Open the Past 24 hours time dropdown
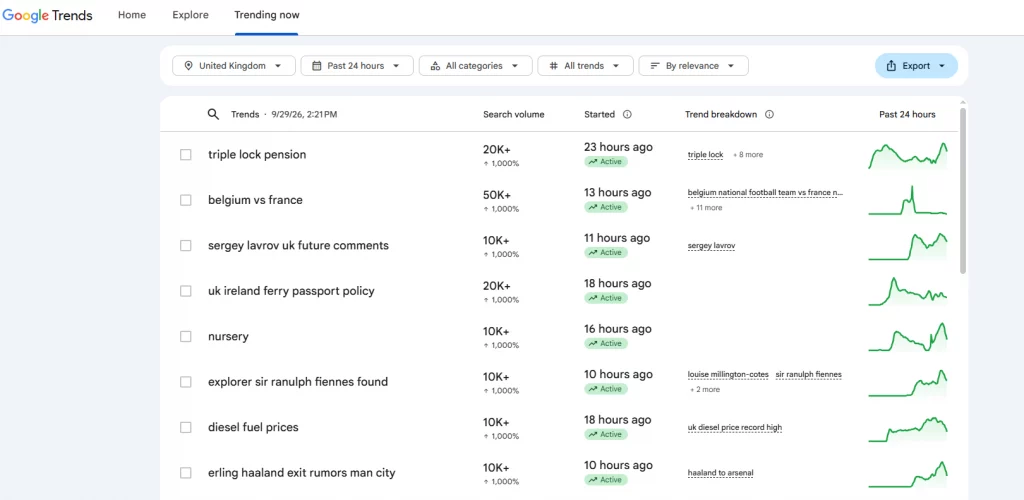 click(x=357, y=66)
